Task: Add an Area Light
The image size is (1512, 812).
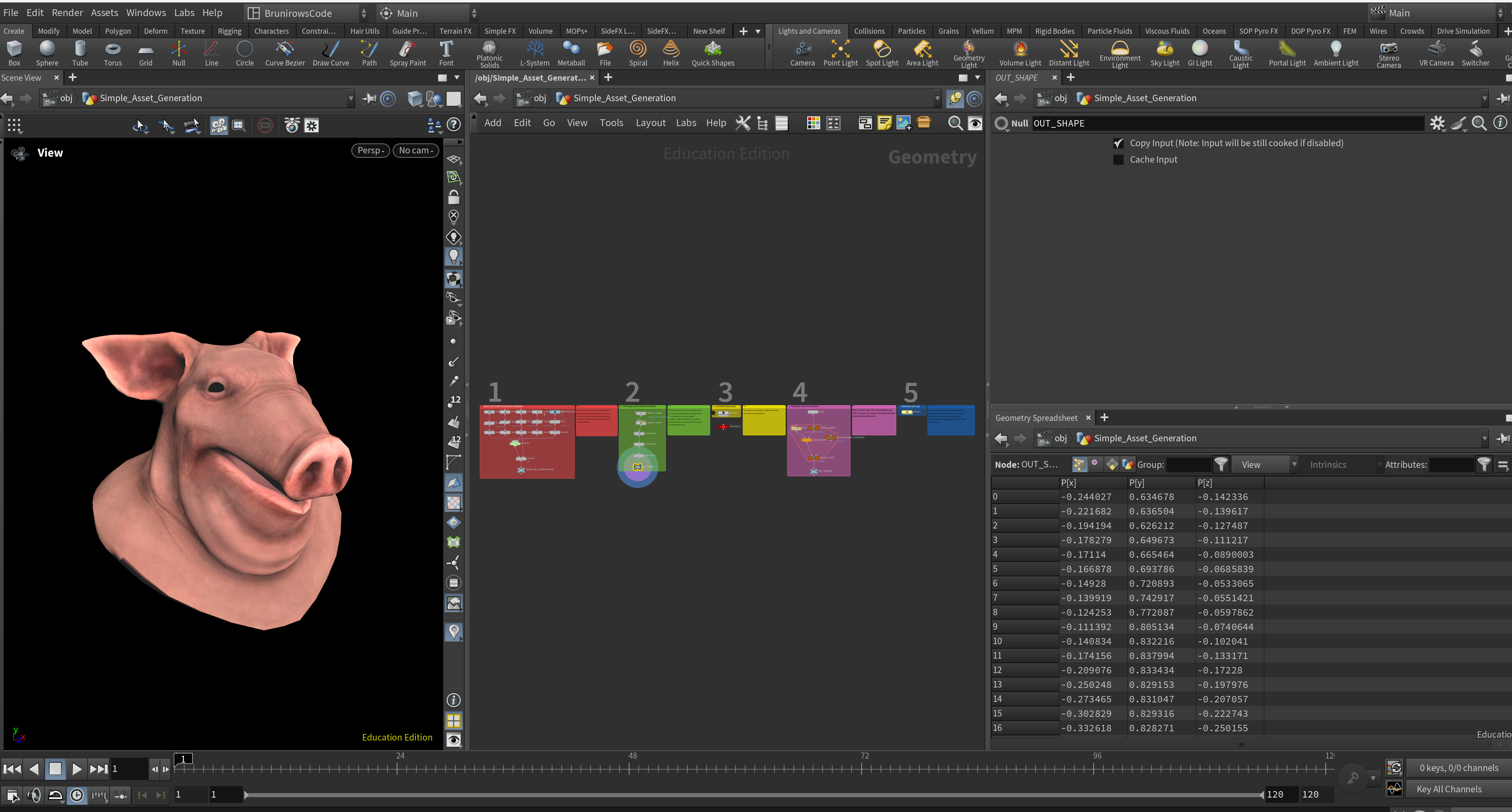Action: pyautogui.click(x=922, y=53)
